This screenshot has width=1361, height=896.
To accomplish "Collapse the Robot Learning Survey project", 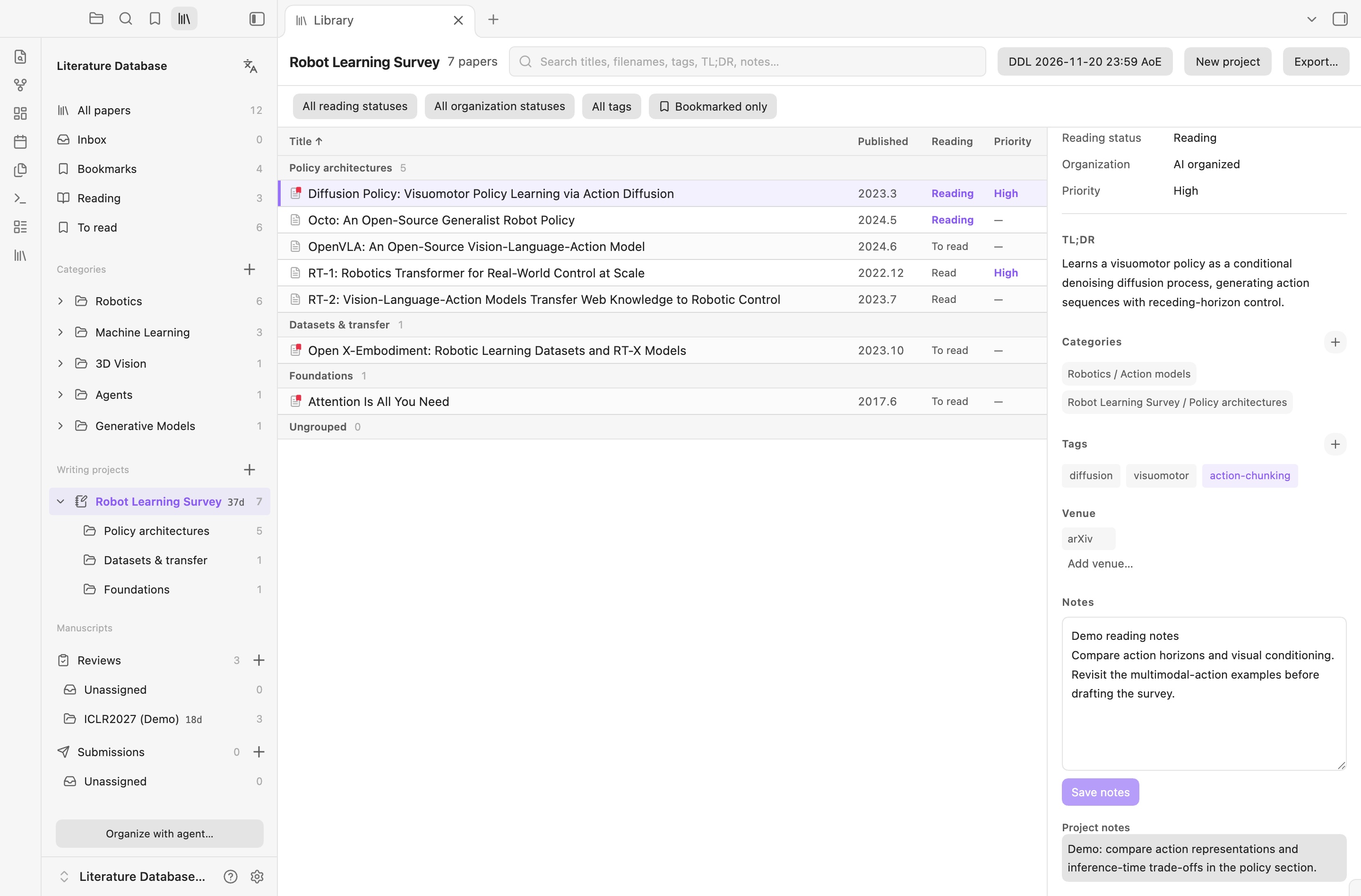I will click(60, 502).
